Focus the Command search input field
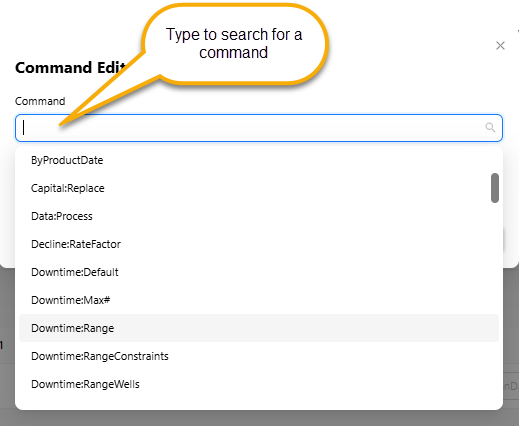Screen dimensions: 519x426 point(259,128)
